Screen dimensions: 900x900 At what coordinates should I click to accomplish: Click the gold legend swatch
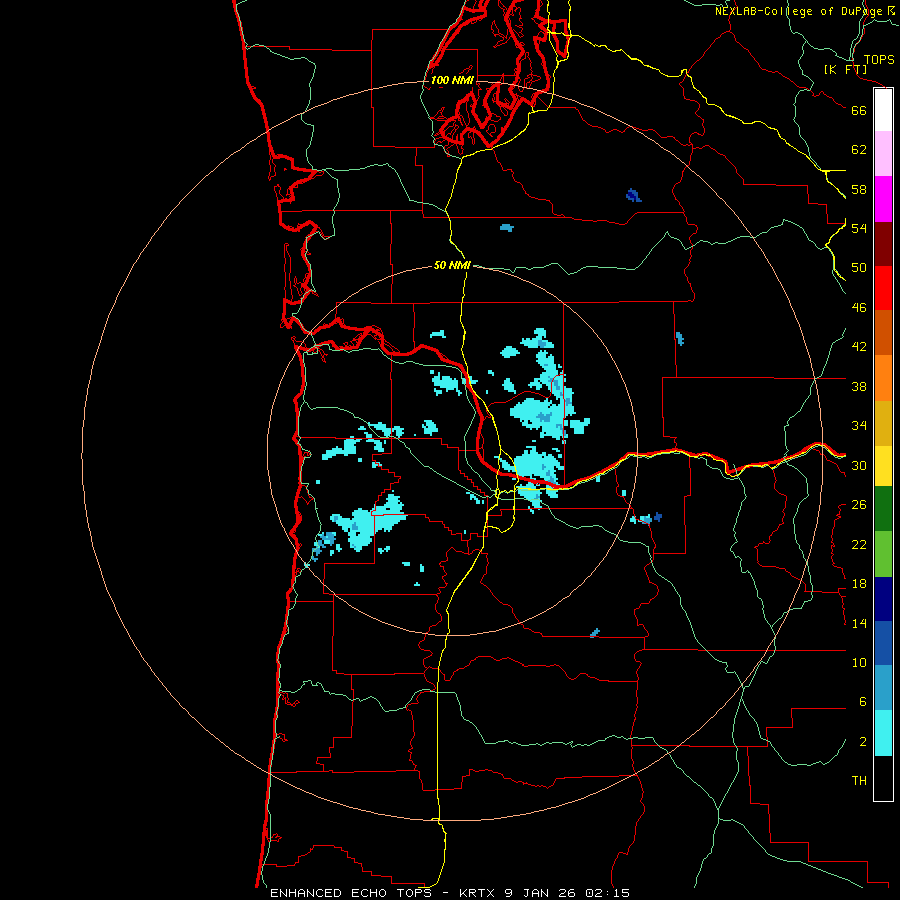tap(883, 424)
